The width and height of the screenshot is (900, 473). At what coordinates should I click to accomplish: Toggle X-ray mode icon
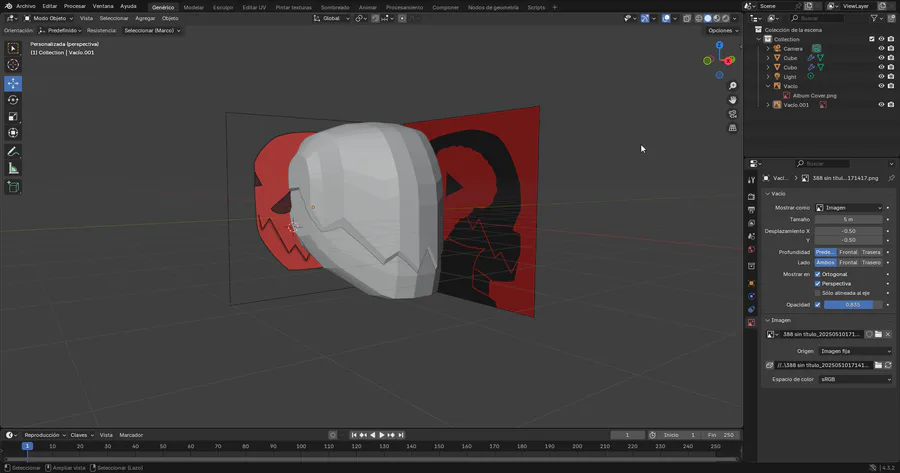(x=686, y=18)
